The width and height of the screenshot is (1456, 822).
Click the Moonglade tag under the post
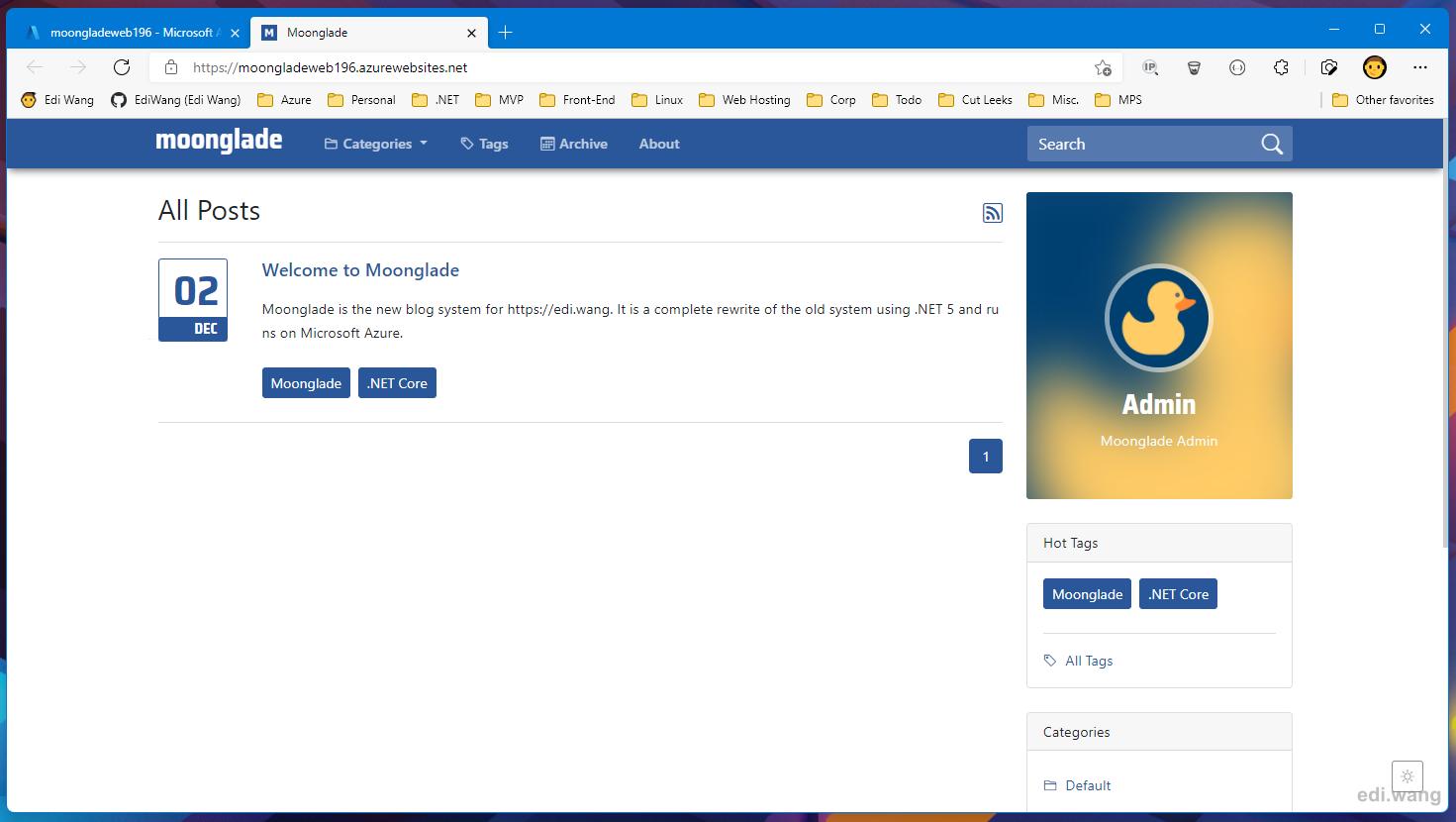(306, 383)
